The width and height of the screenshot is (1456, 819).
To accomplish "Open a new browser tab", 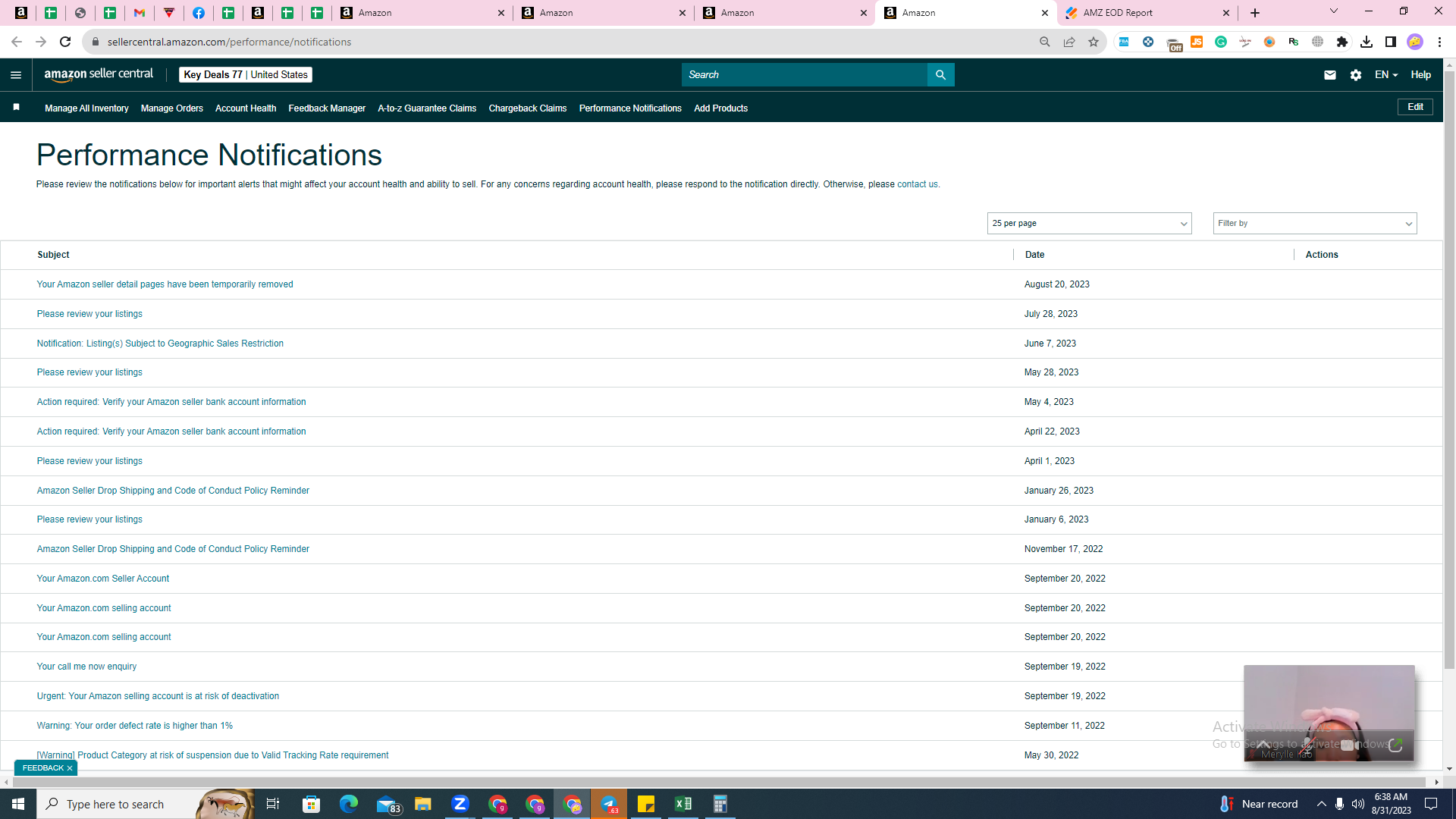I will pos(1255,13).
